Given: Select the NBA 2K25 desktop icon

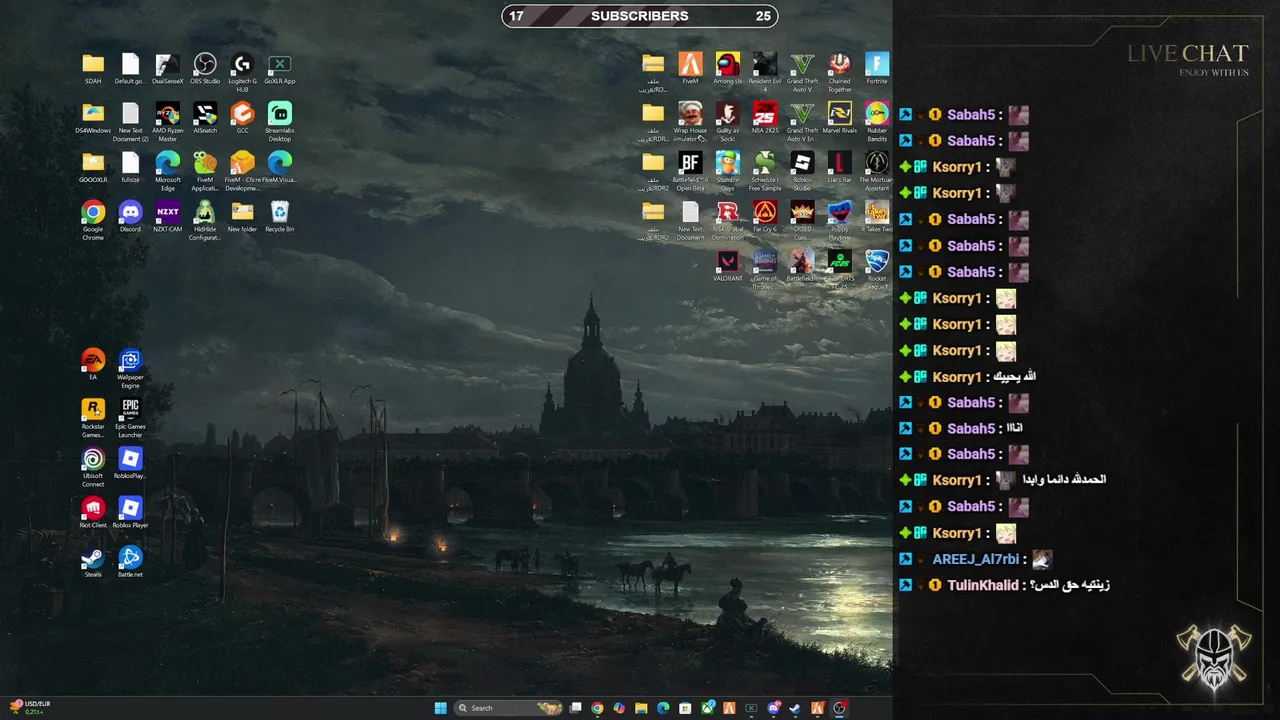Looking at the screenshot, I should pyautogui.click(x=765, y=118).
